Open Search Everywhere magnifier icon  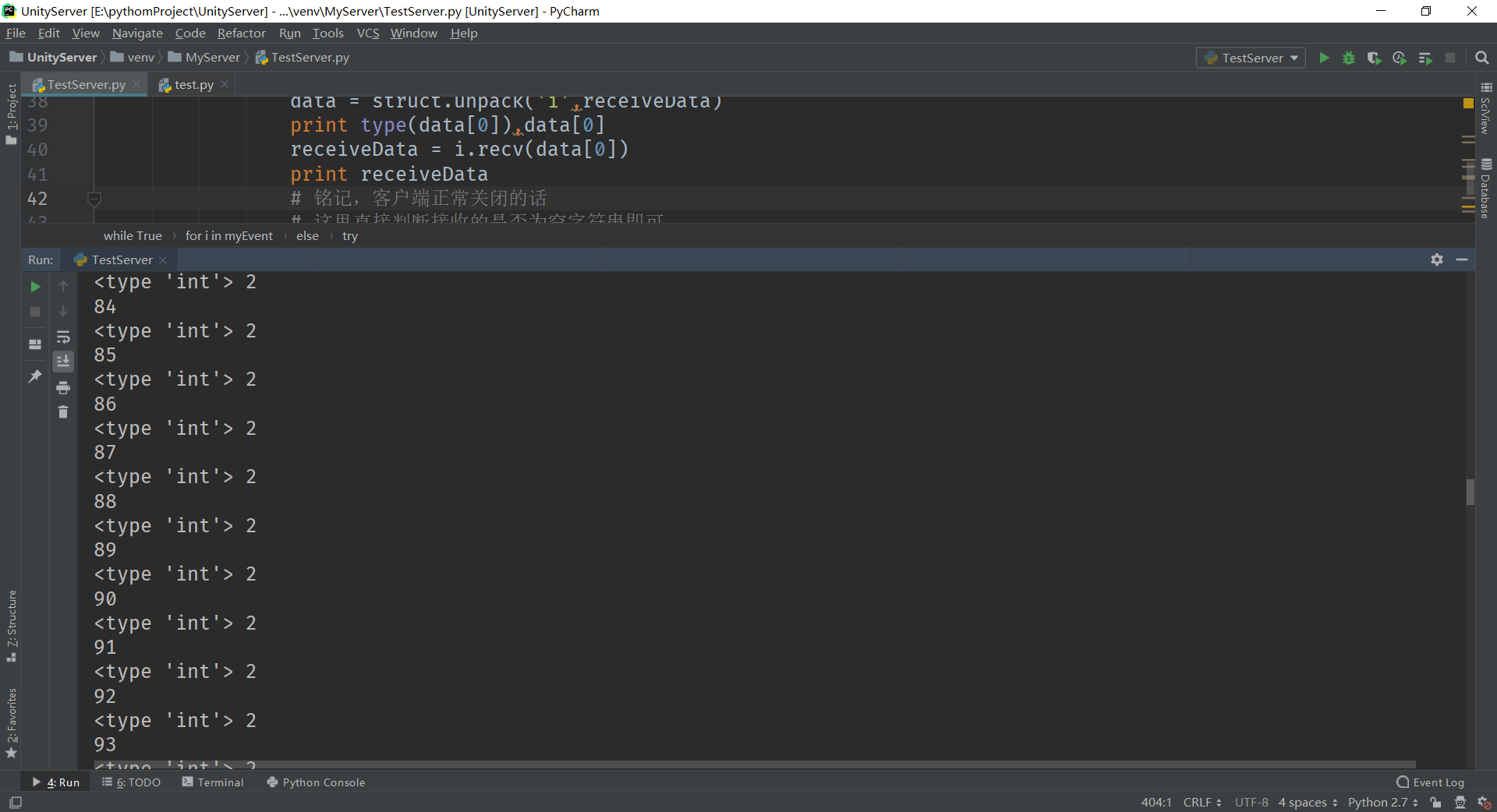(1482, 58)
